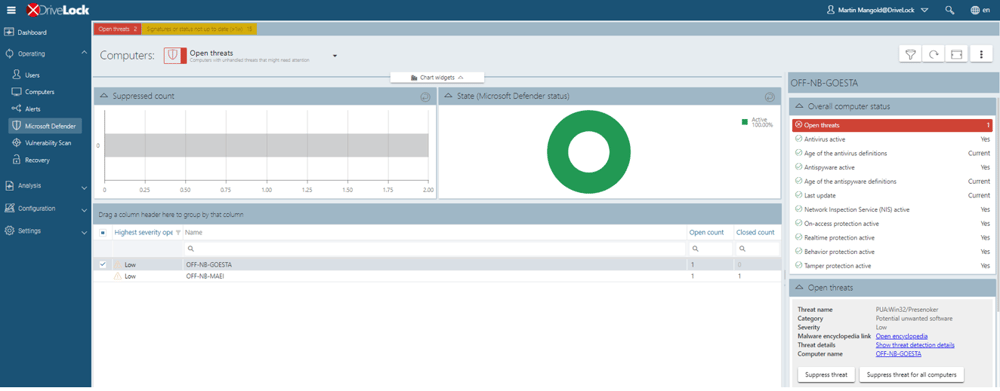Open the Alerts sidebar item
This screenshot has width=1000, height=391.
pyautogui.click(x=33, y=109)
